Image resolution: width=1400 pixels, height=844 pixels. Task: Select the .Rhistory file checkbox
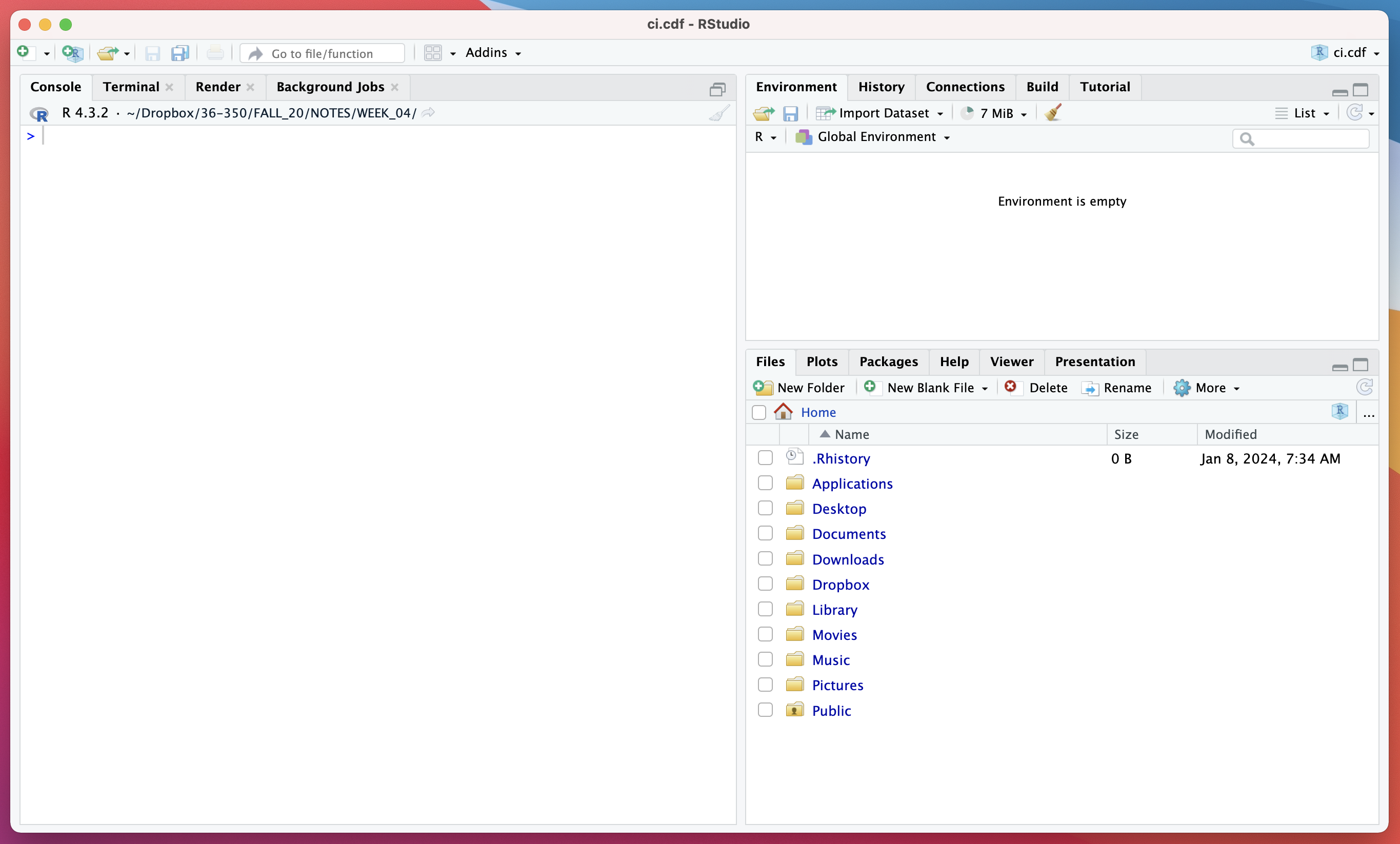tap(765, 458)
